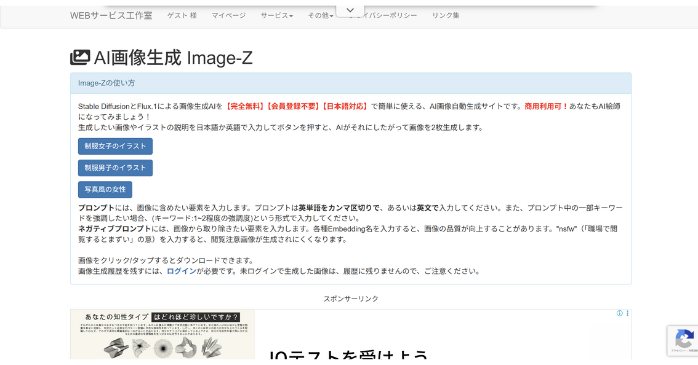Click the bold ネガティブプロンプト text

(115, 229)
